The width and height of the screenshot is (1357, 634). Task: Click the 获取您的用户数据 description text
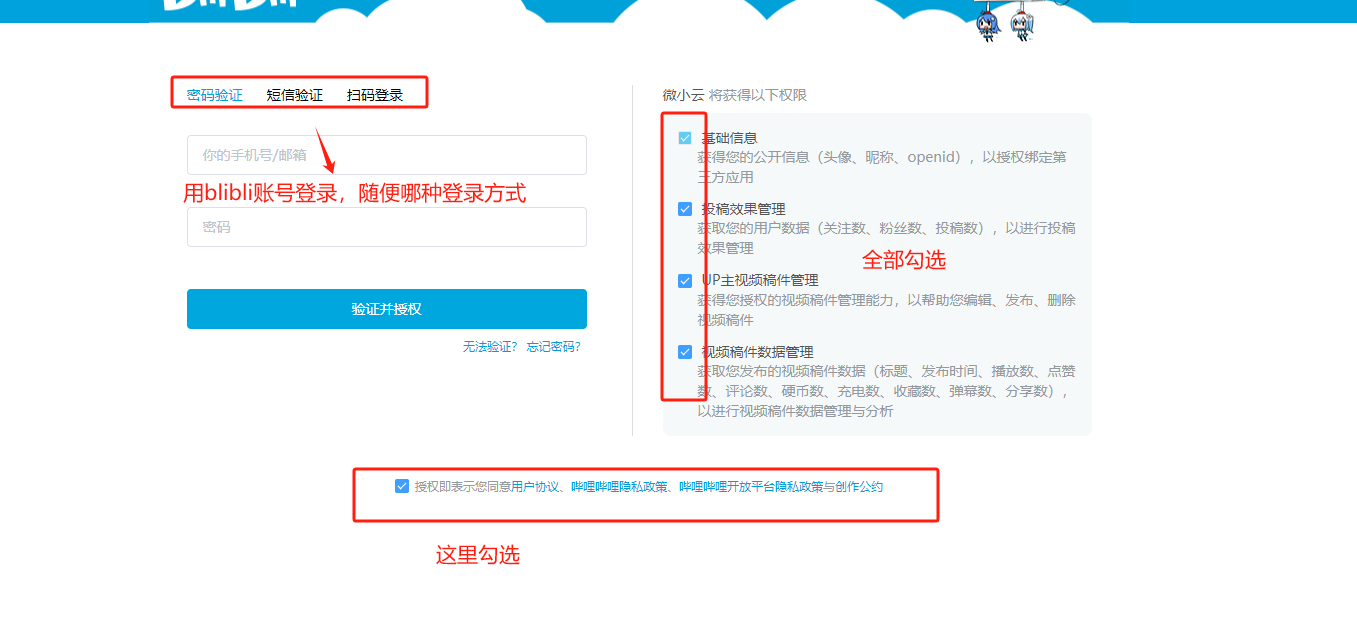point(886,238)
